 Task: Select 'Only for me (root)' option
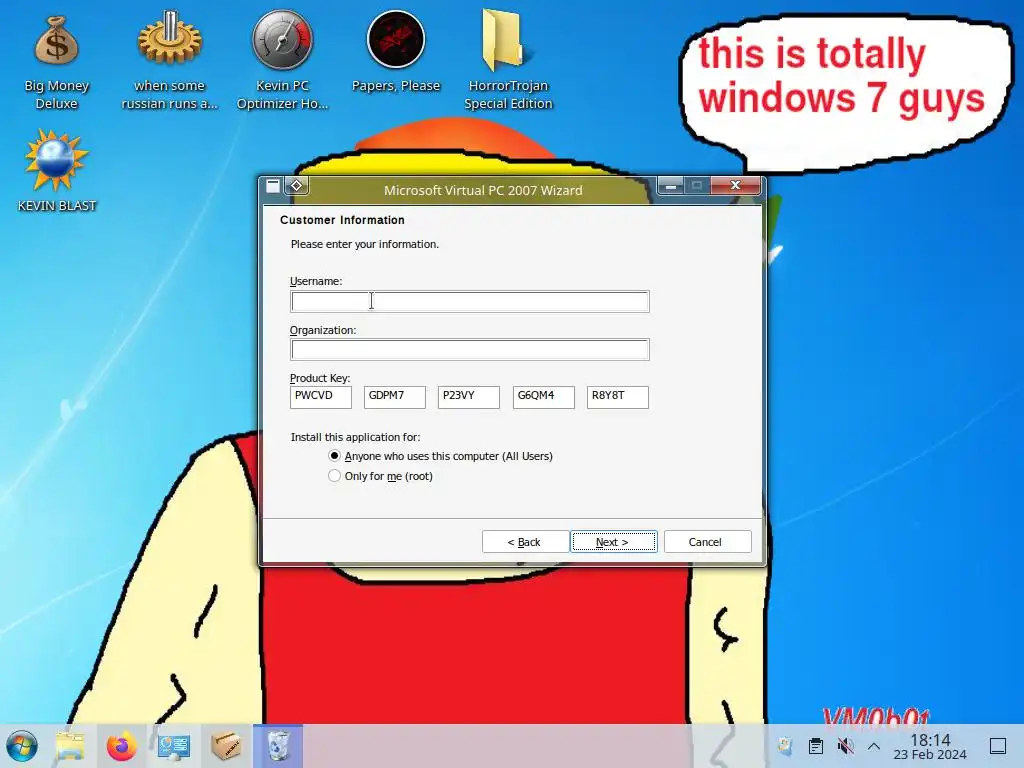click(380, 476)
